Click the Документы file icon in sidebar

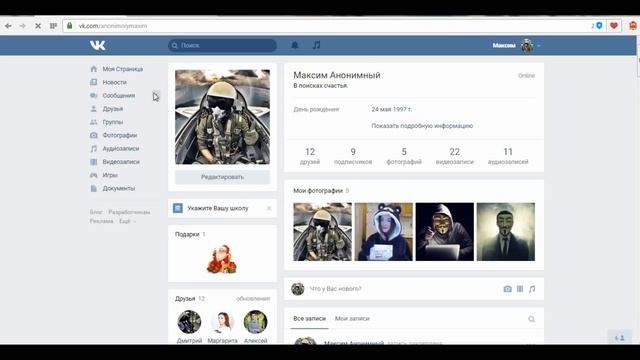(x=93, y=188)
